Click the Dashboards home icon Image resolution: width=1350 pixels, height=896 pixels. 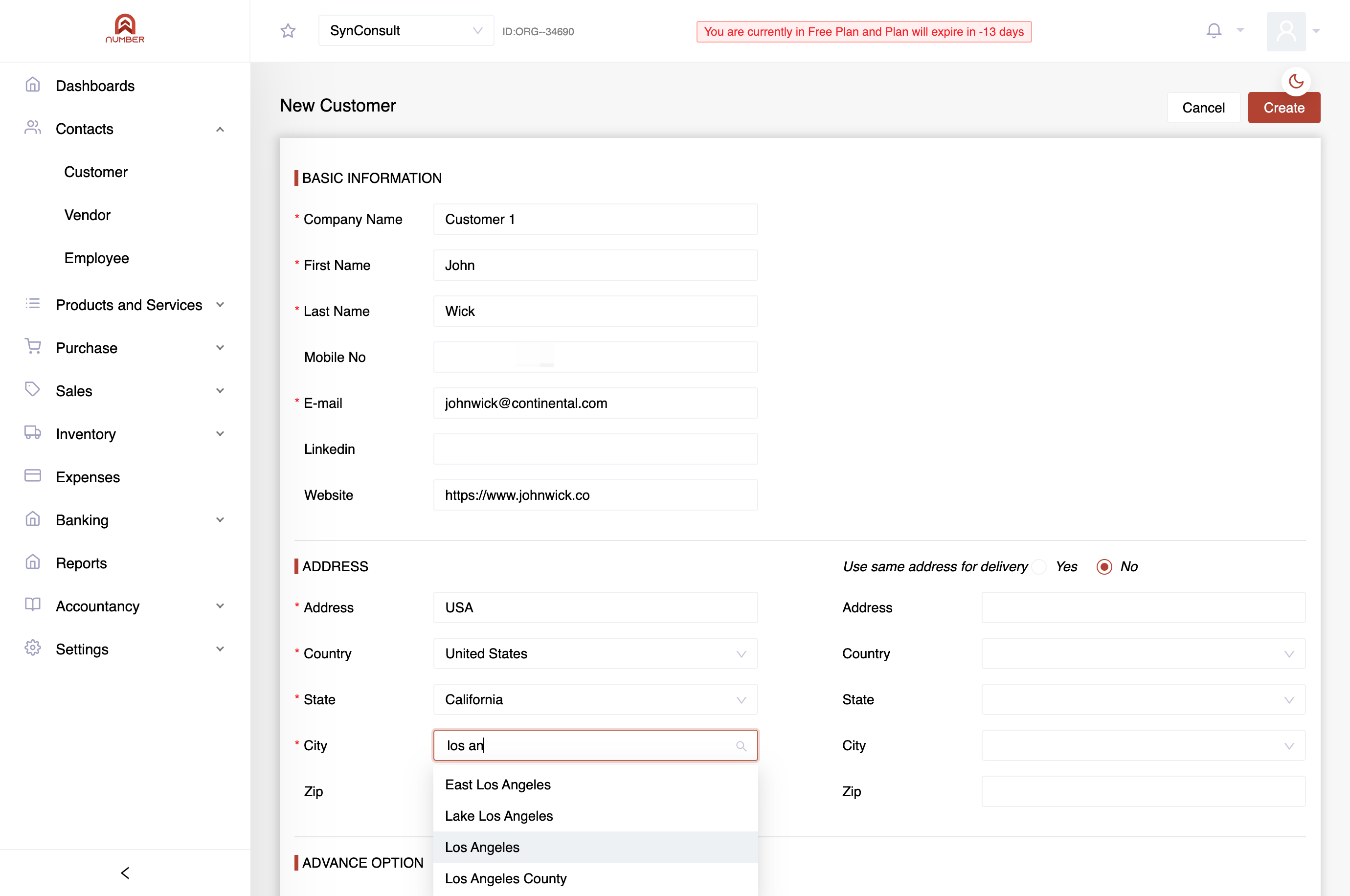pos(33,85)
